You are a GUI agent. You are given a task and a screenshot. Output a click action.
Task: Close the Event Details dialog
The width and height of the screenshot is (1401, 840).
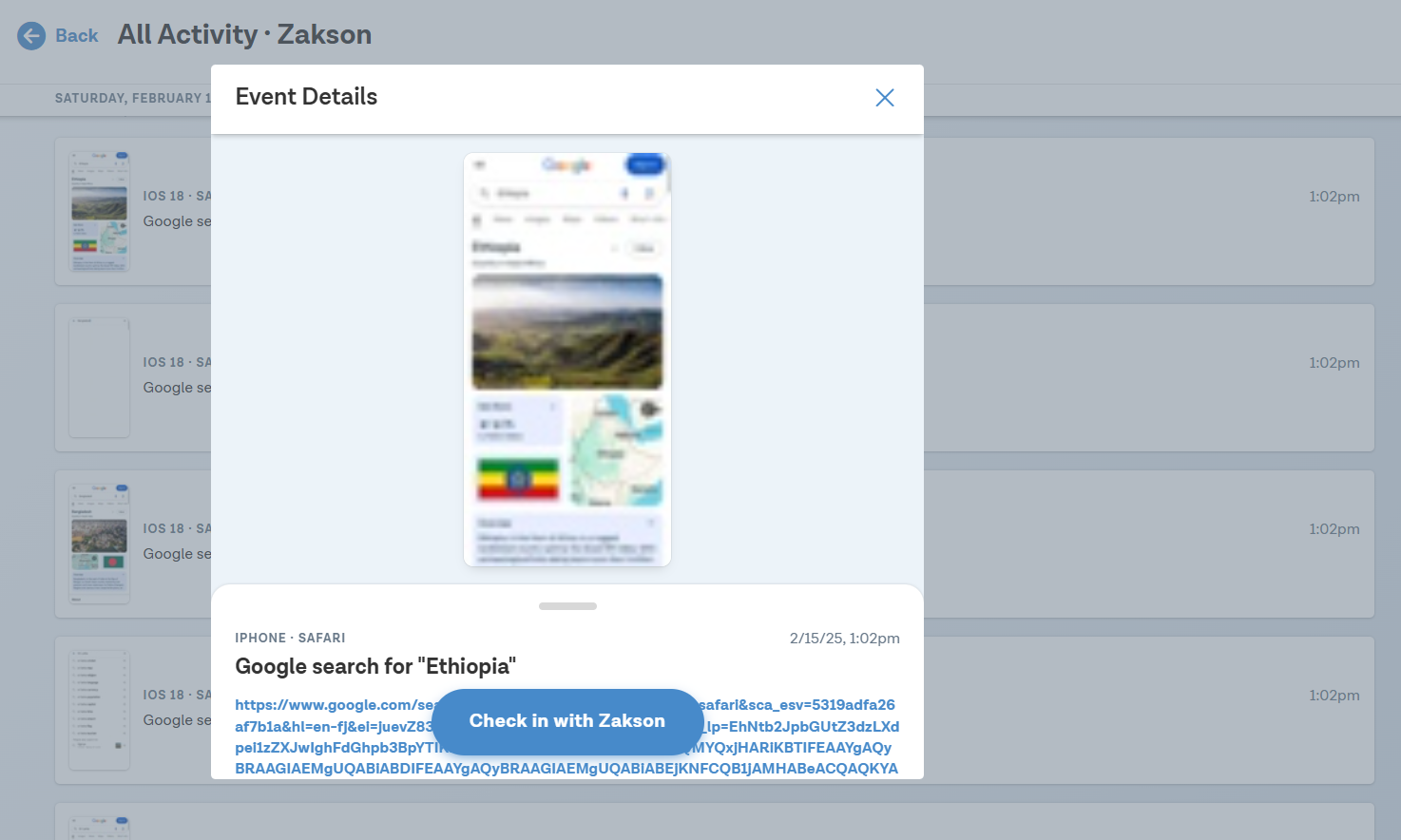(885, 98)
